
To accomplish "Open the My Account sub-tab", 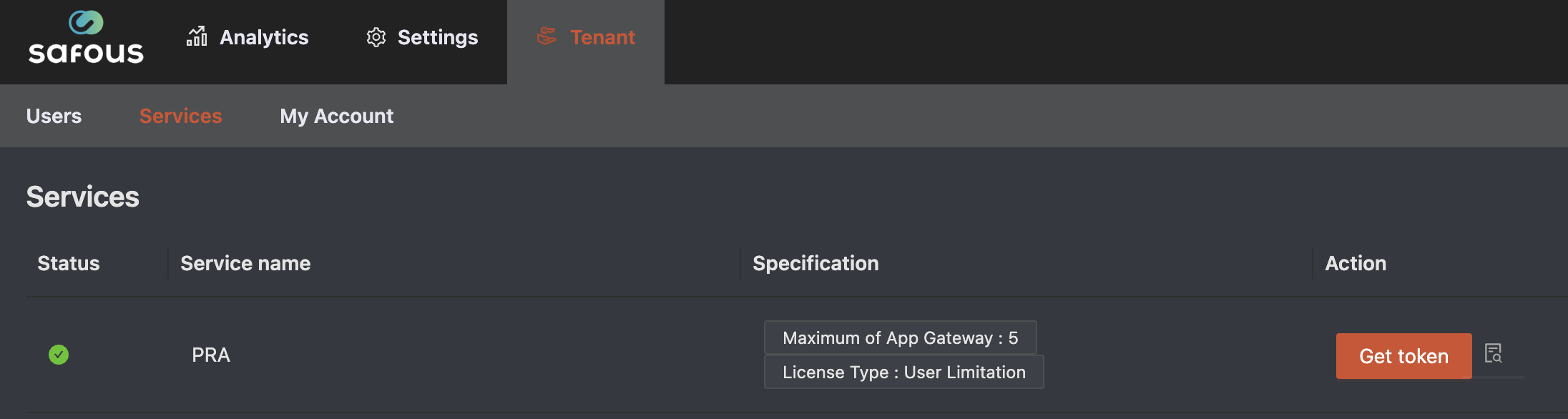I will coord(336,116).
